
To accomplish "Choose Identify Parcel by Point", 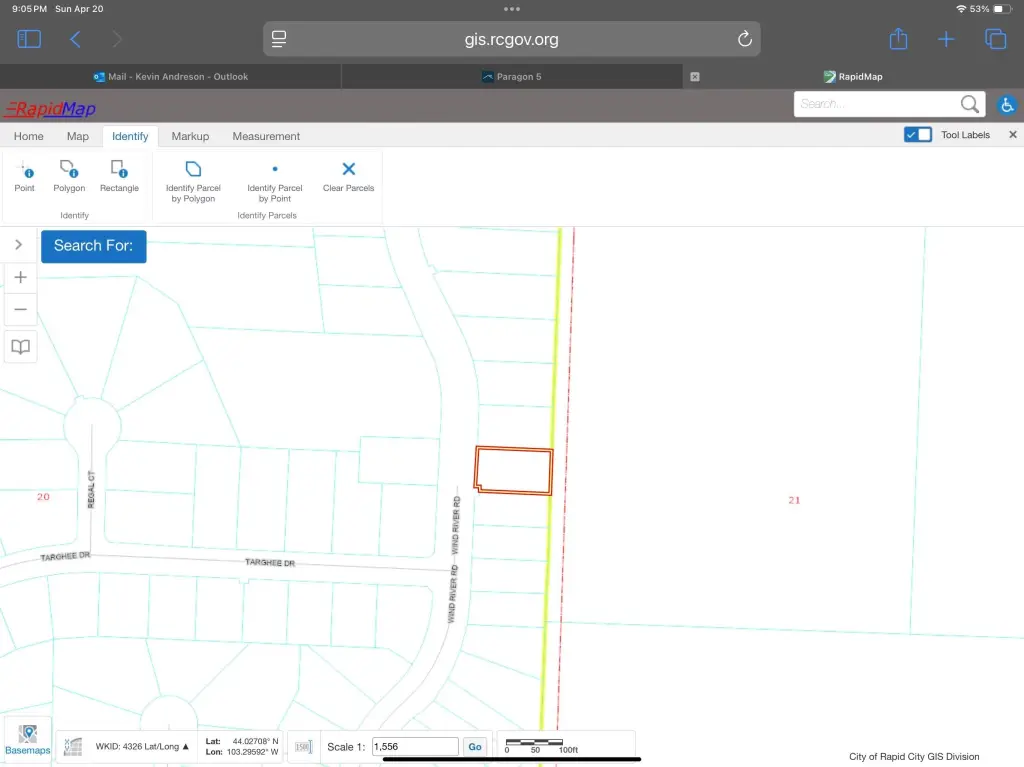I will [275, 180].
